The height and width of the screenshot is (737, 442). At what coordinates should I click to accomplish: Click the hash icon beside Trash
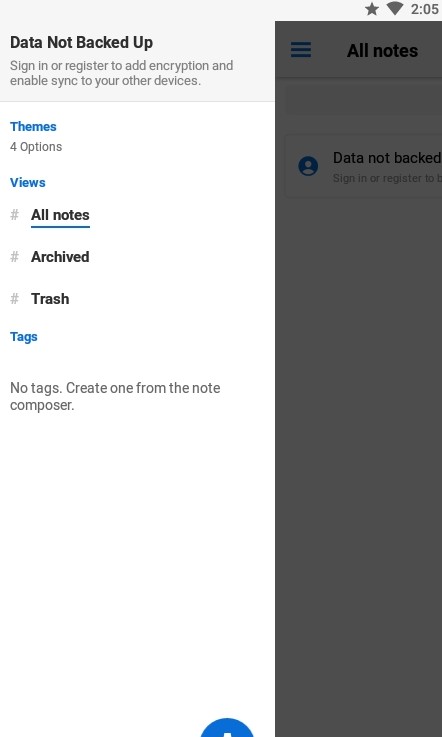pos(15,298)
